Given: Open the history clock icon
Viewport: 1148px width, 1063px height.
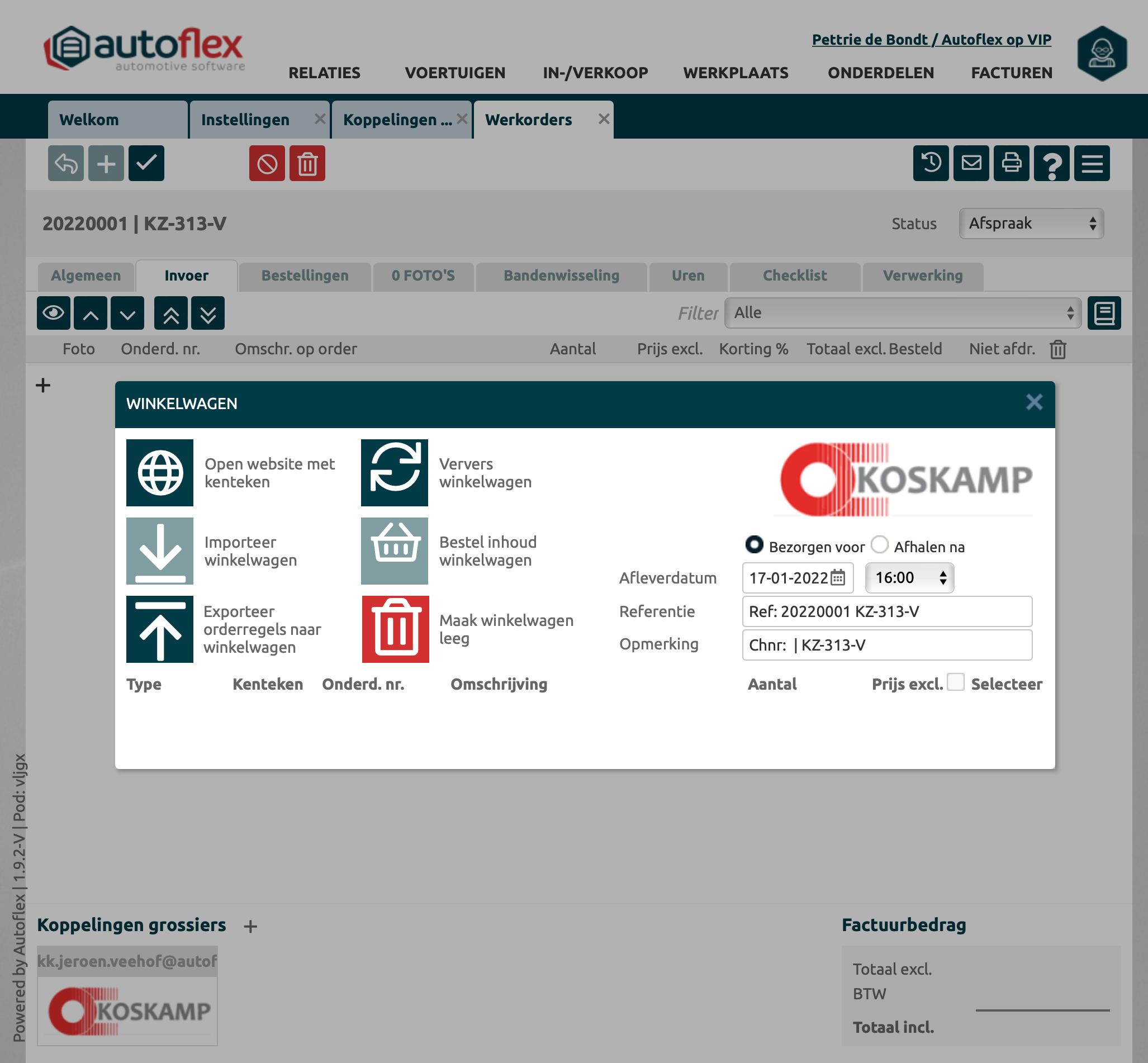Looking at the screenshot, I should [x=931, y=163].
